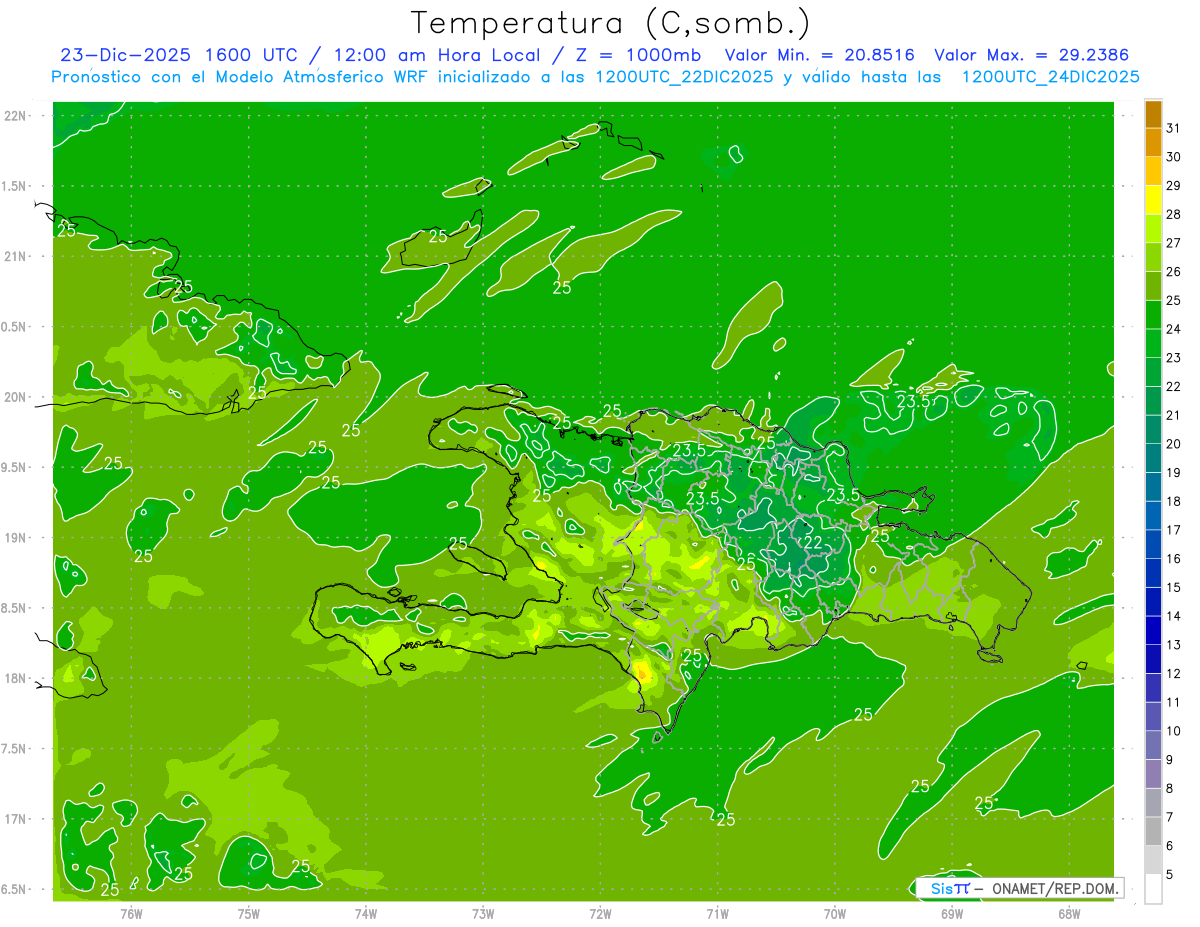
Task: Click the latitude label "1.5N"
Action: (15, 186)
